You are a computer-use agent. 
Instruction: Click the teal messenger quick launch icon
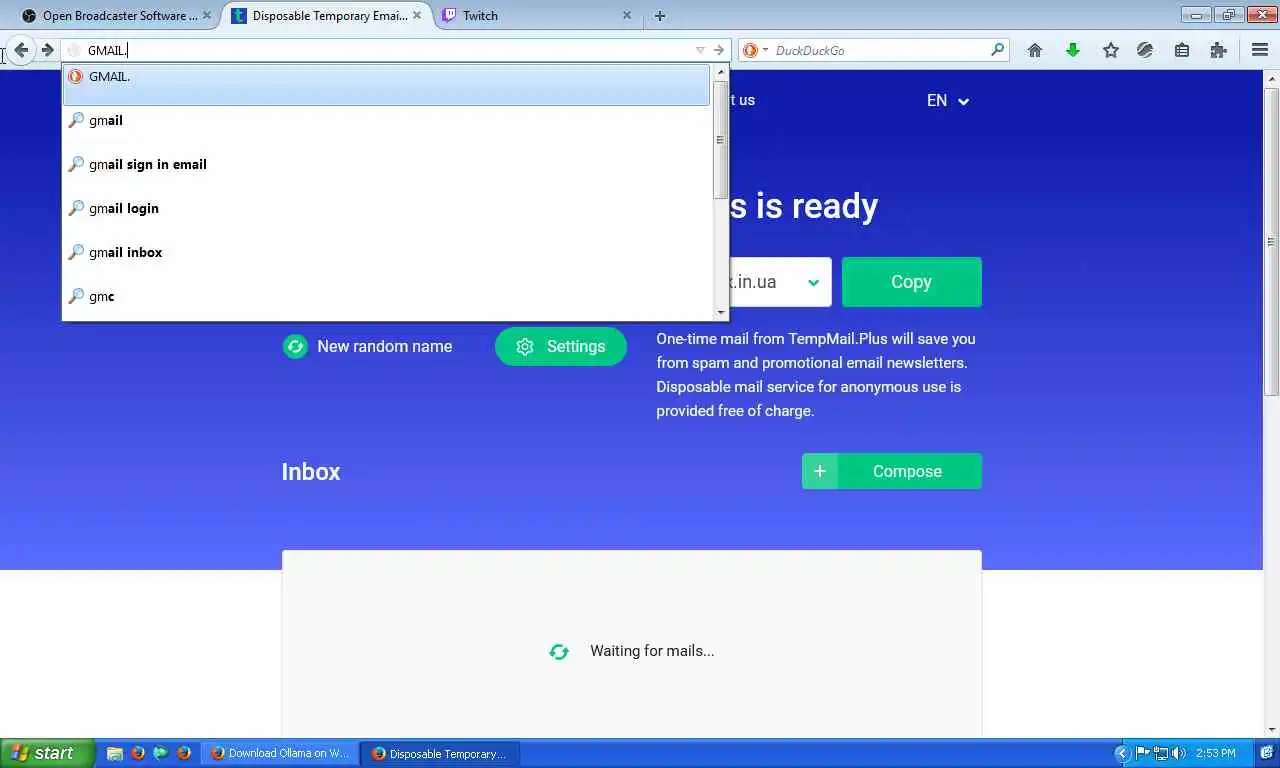161,753
